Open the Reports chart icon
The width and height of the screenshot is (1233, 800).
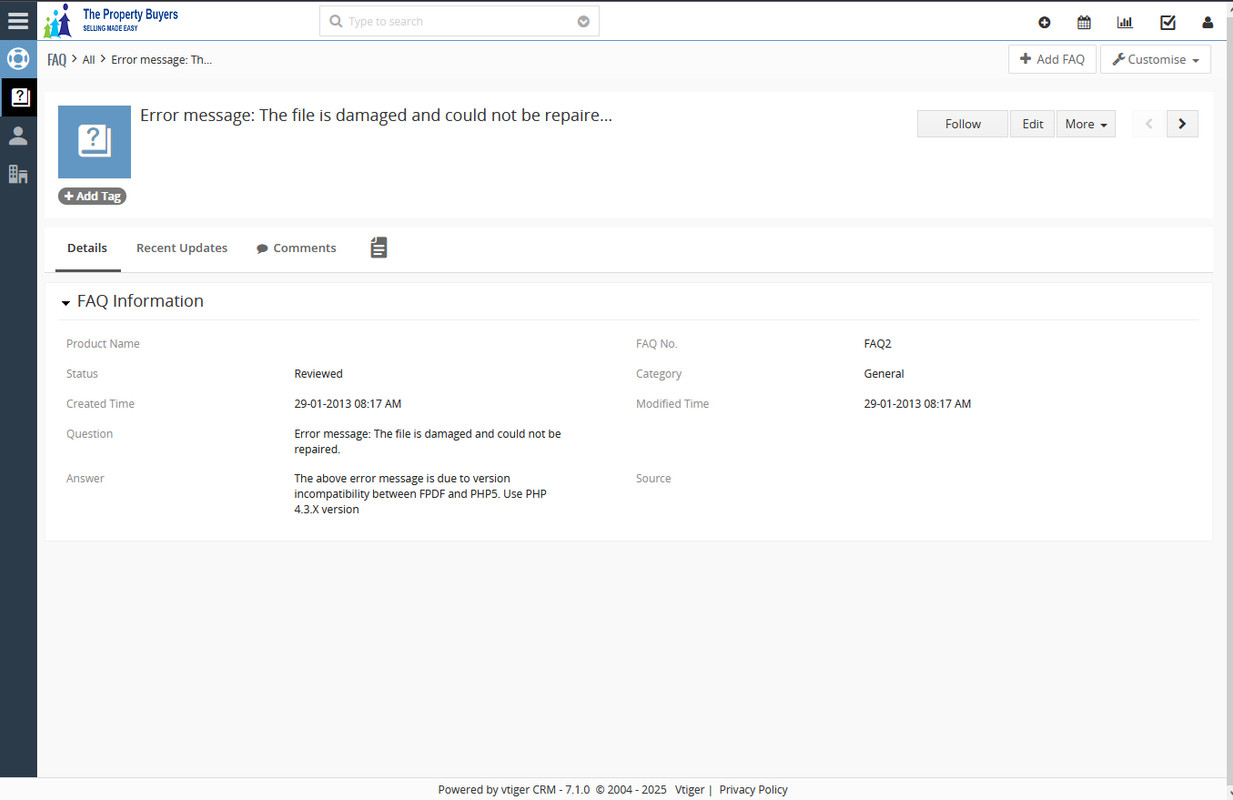[1125, 22]
